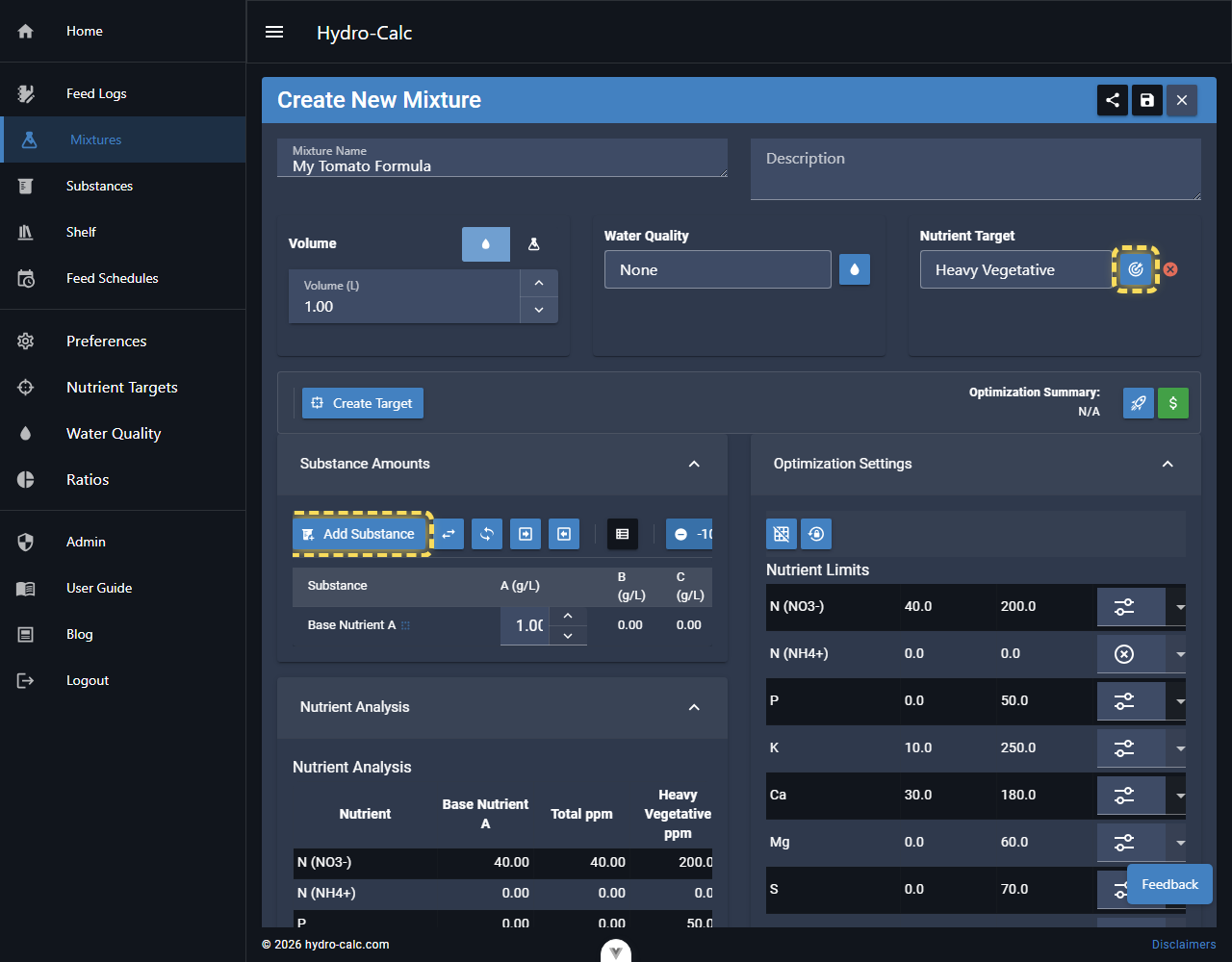Image resolution: width=1232 pixels, height=962 pixels.
Task: Click the swap arrows toolbar icon
Action: tap(449, 534)
